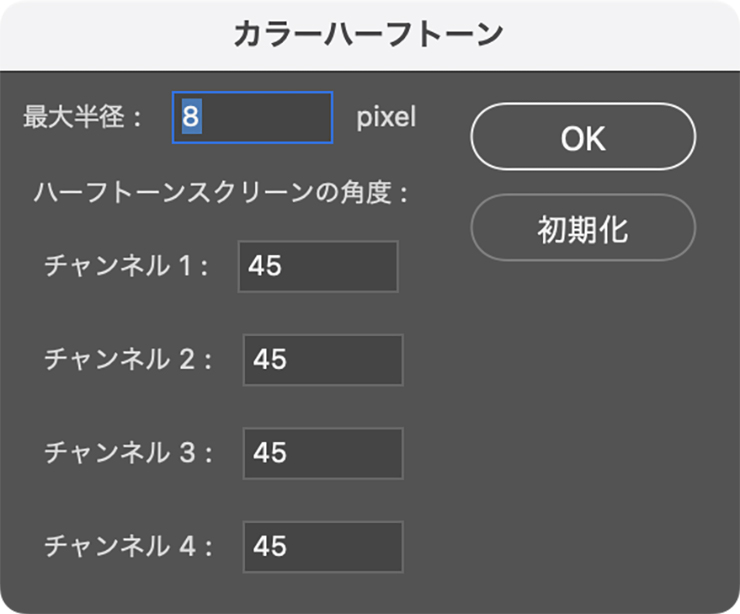Click the OK button
This screenshot has height=614, width=740.
[583, 137]
